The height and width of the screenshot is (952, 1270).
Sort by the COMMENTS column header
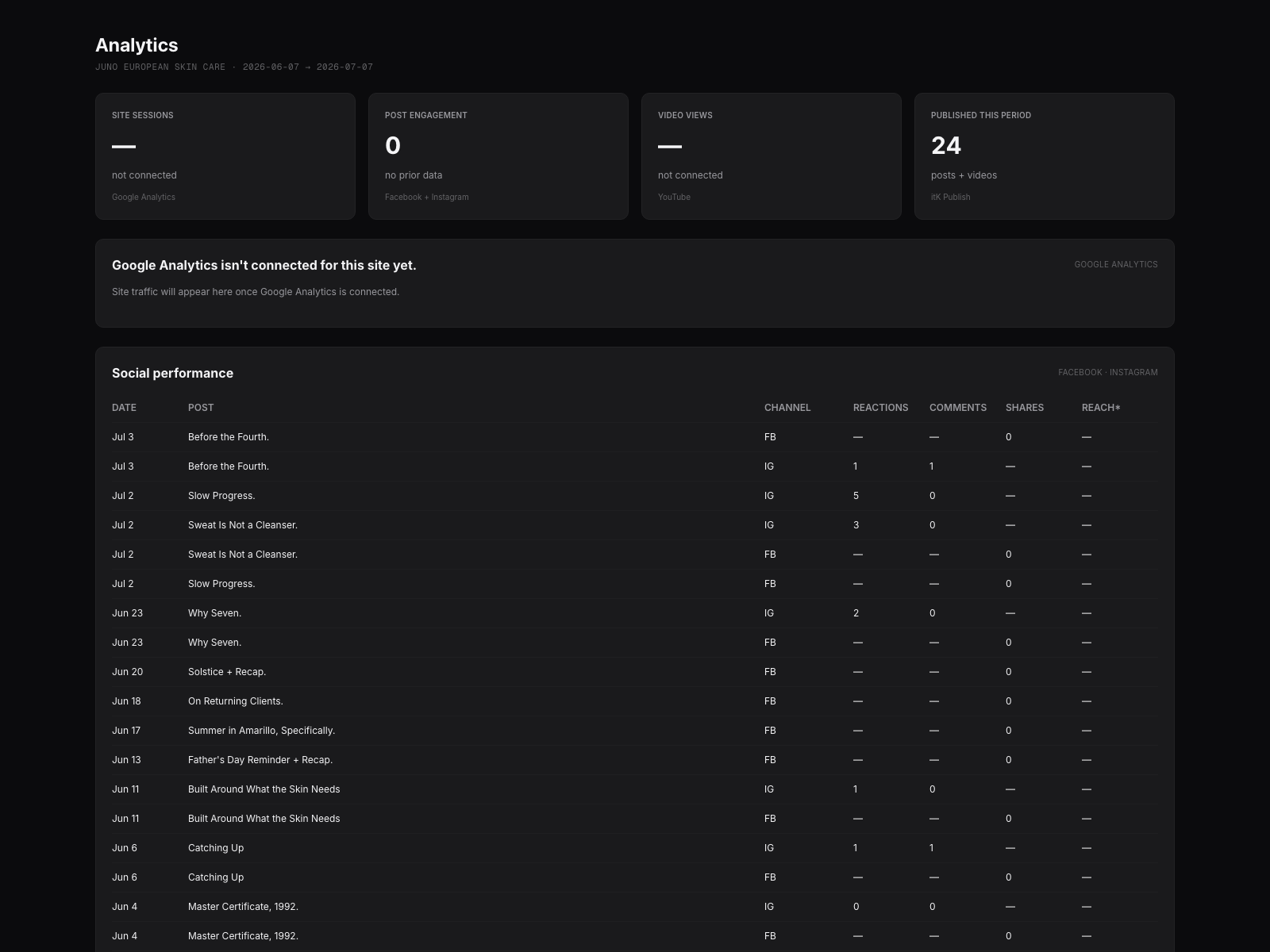958,408
